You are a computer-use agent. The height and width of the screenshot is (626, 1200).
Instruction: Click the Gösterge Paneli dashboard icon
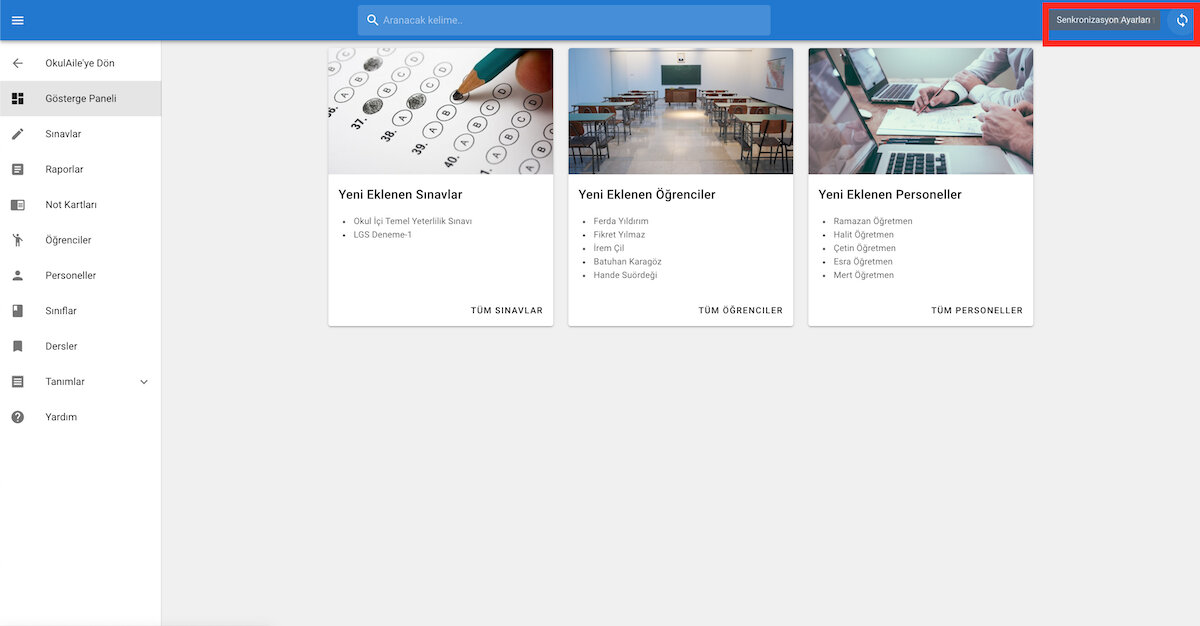click(17, 98)
